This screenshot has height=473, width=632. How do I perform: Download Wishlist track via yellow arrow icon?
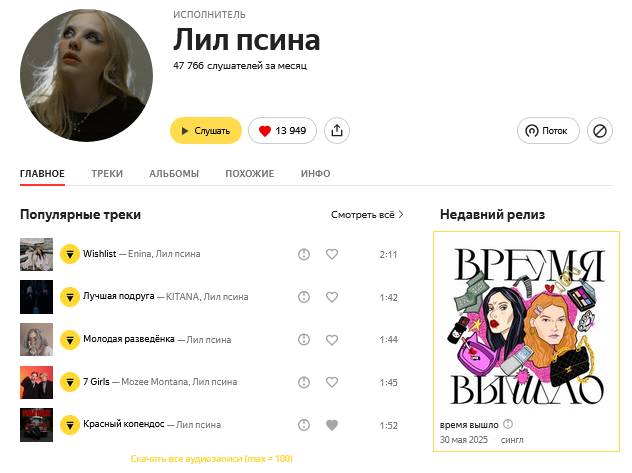point(70,254)
